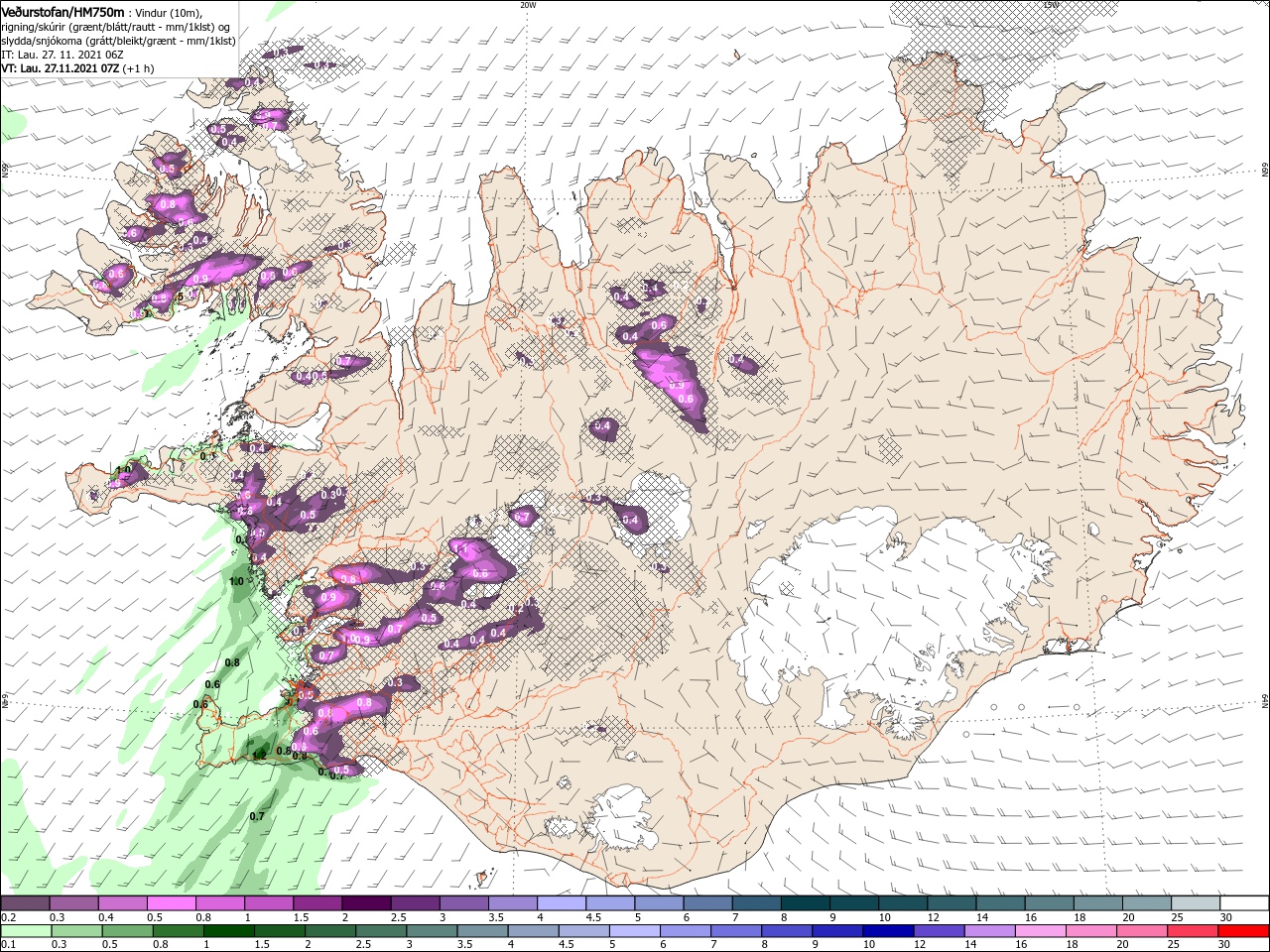This screenshot has width=1270, height=952.
Task: Select white snow swatch after 30
Action: [x=1245, y=902]
